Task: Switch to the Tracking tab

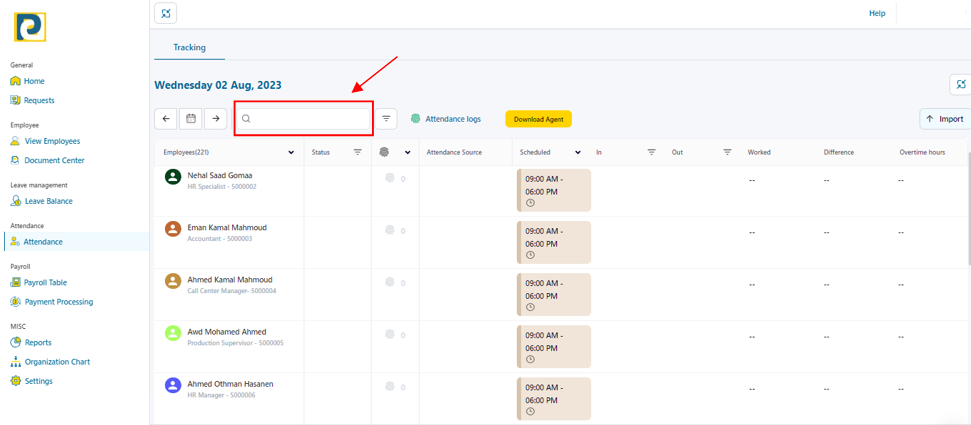Action: pos(189,47)
